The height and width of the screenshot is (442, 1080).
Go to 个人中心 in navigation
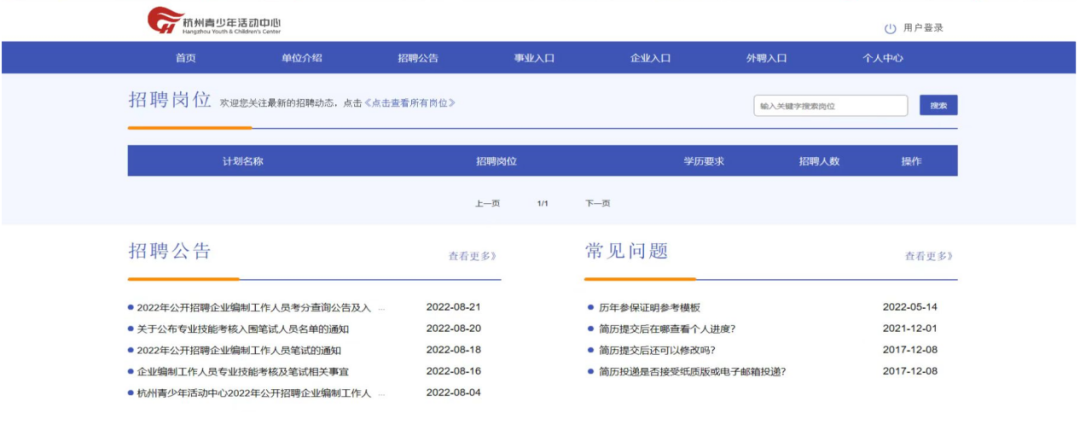(x=883, y=58)
